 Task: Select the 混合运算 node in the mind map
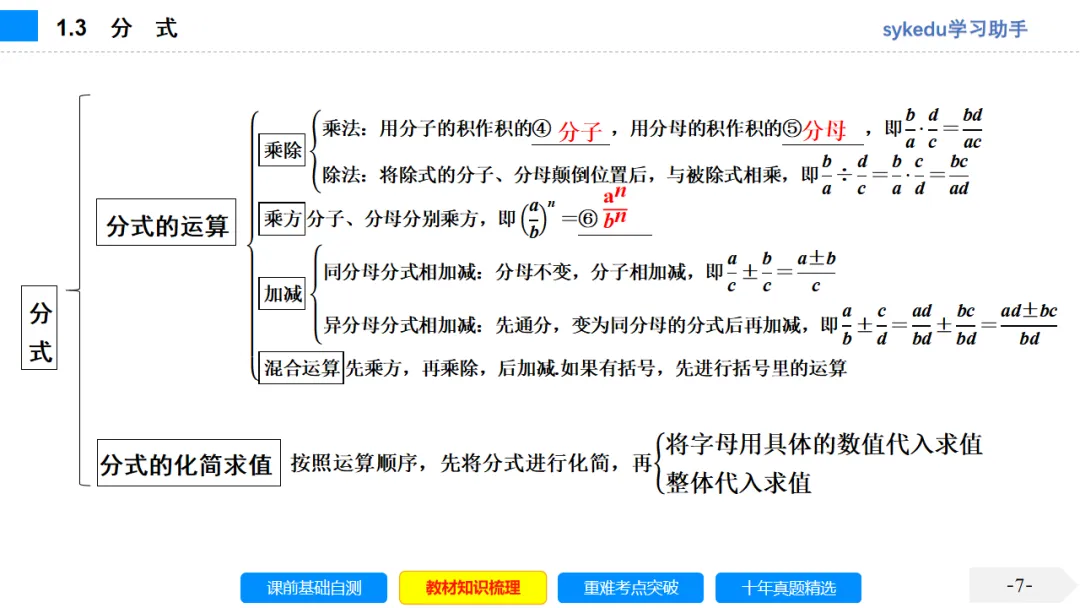[x=298, y=367]
